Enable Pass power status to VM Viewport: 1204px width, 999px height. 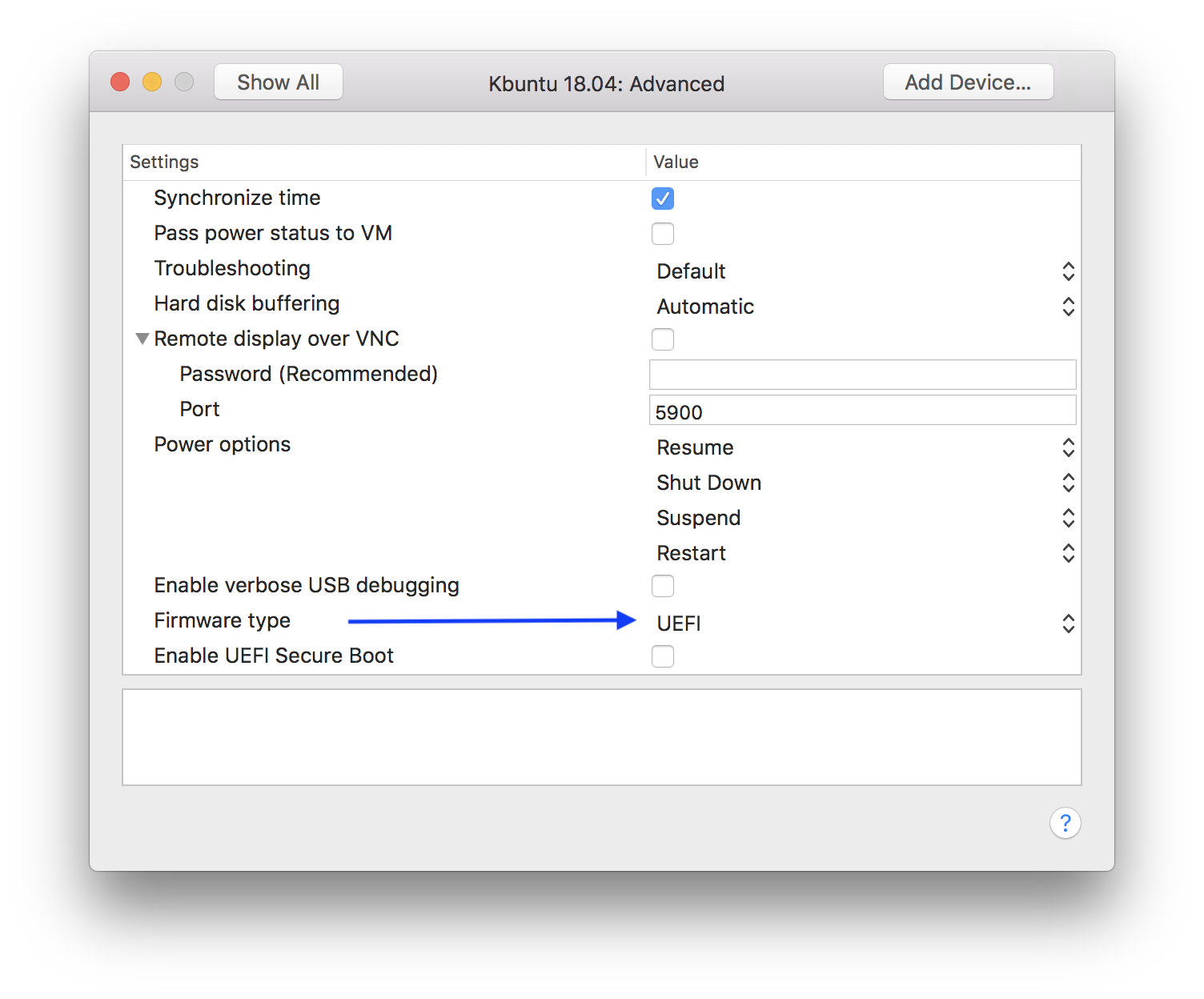pyautogui.click(x=663, y=234)
